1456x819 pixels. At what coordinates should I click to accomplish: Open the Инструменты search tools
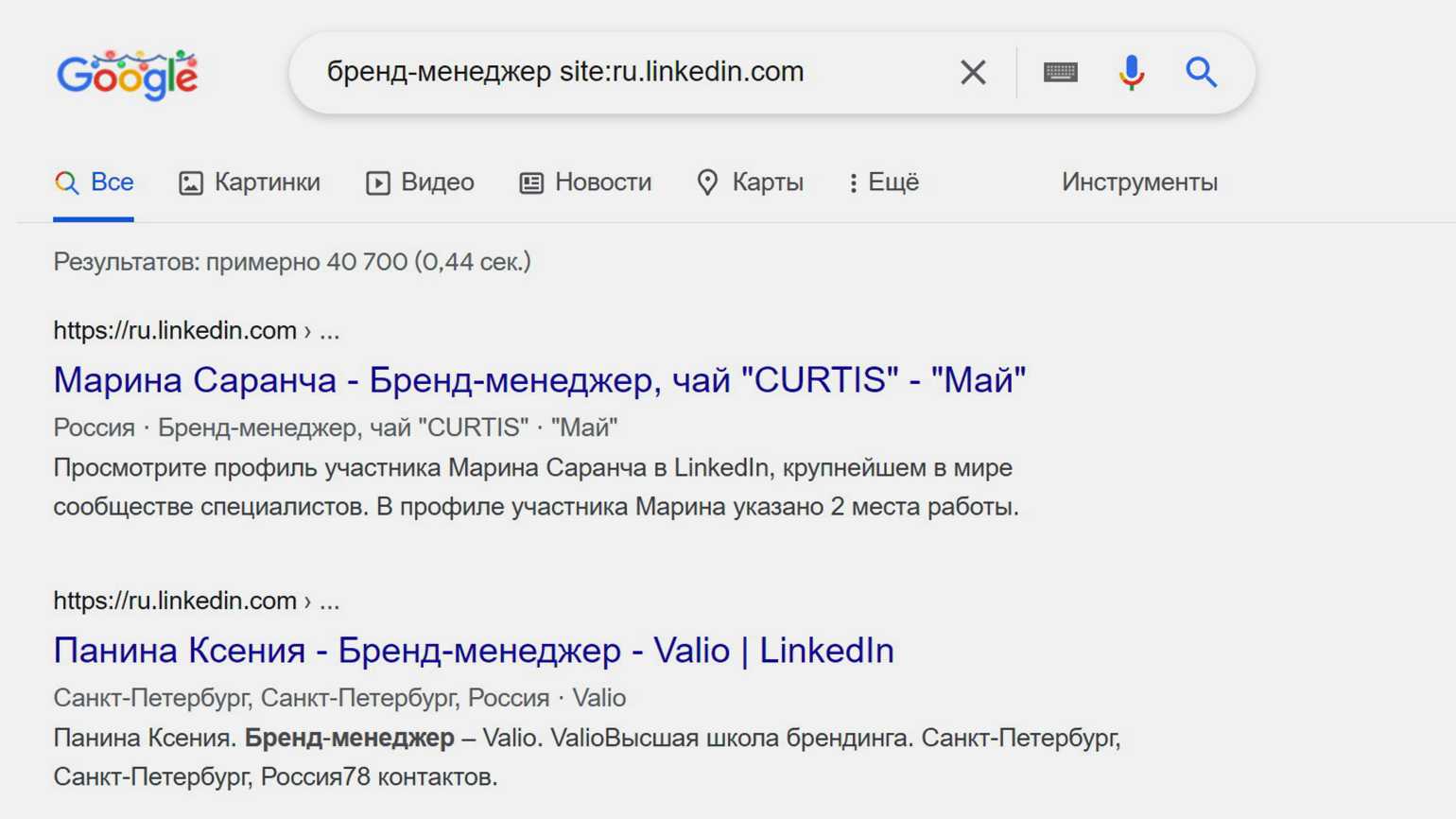tap(1139, 183)
